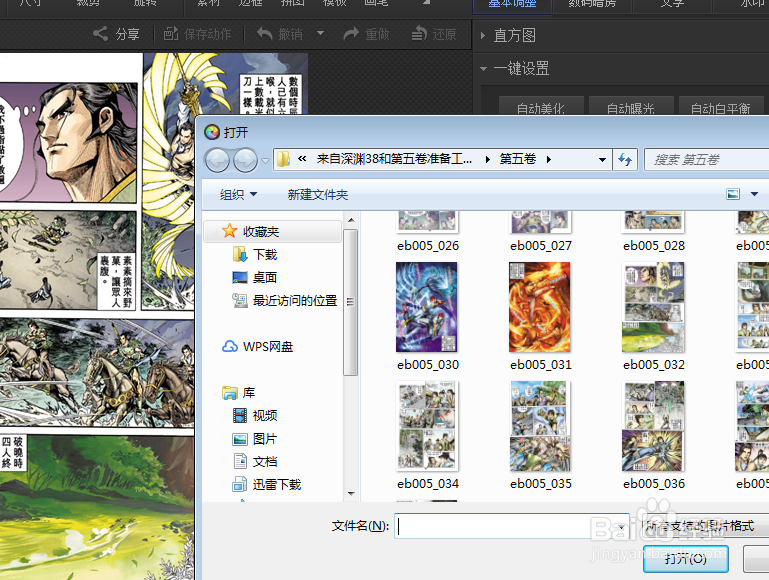Open WPS网盘 in navigation pane
This screenshot has width=769, height=580.
click(x=268, y=347)
